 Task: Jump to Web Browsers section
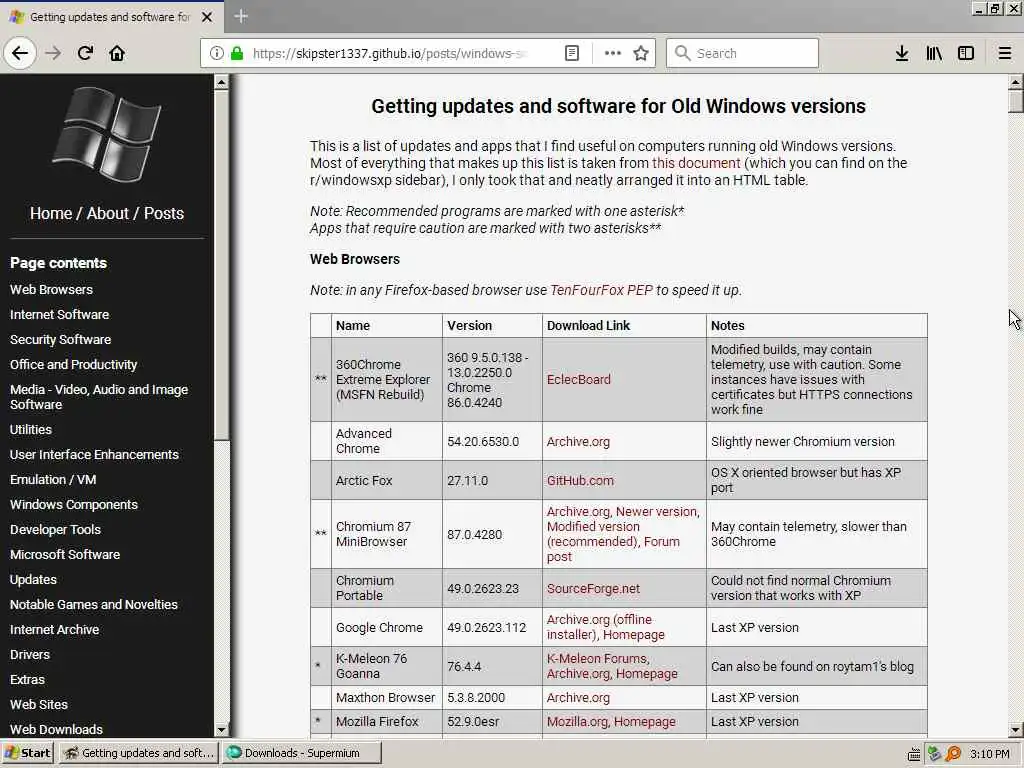(x=51, y=289)
